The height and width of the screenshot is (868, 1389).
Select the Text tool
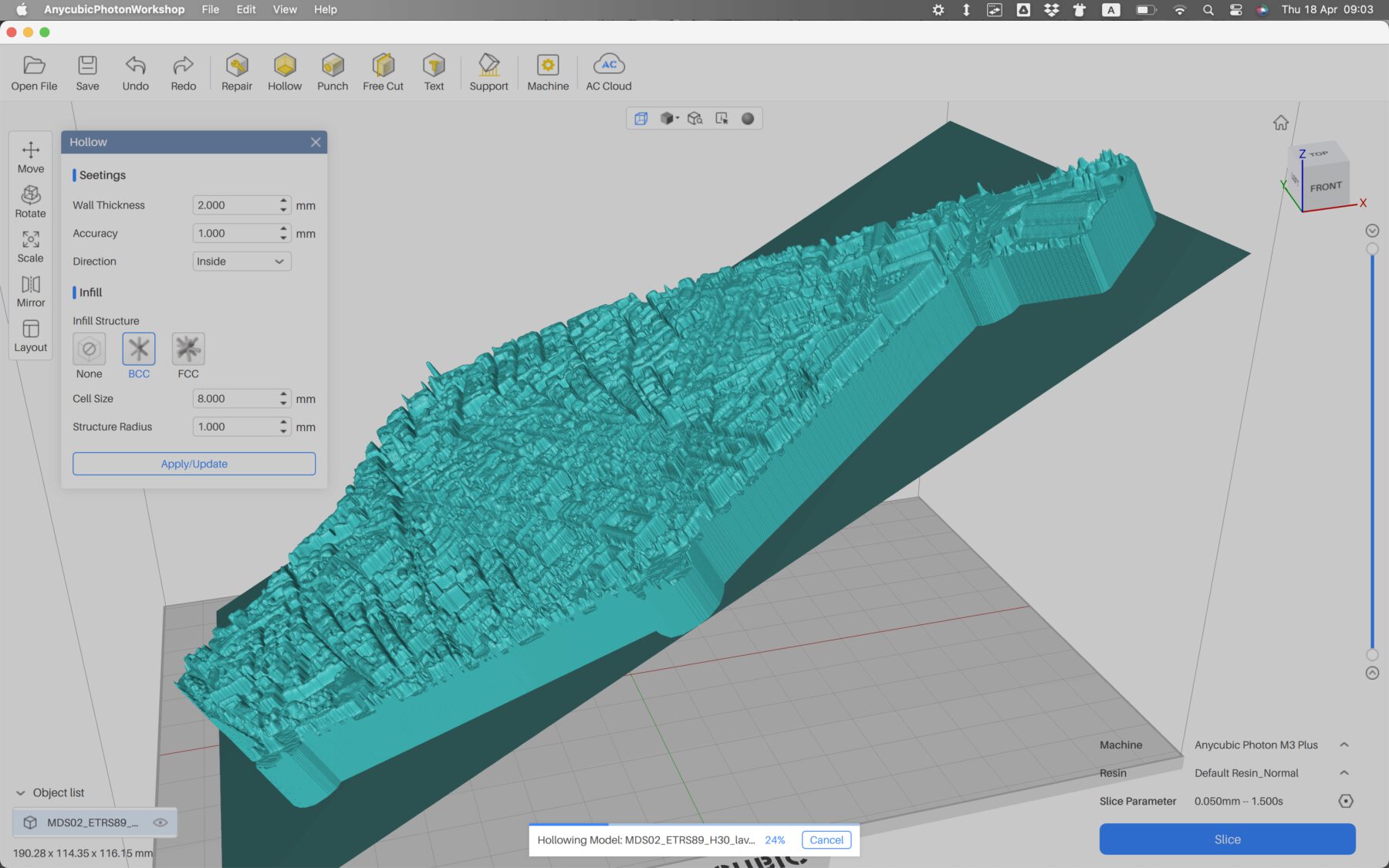tap(434, 73)
